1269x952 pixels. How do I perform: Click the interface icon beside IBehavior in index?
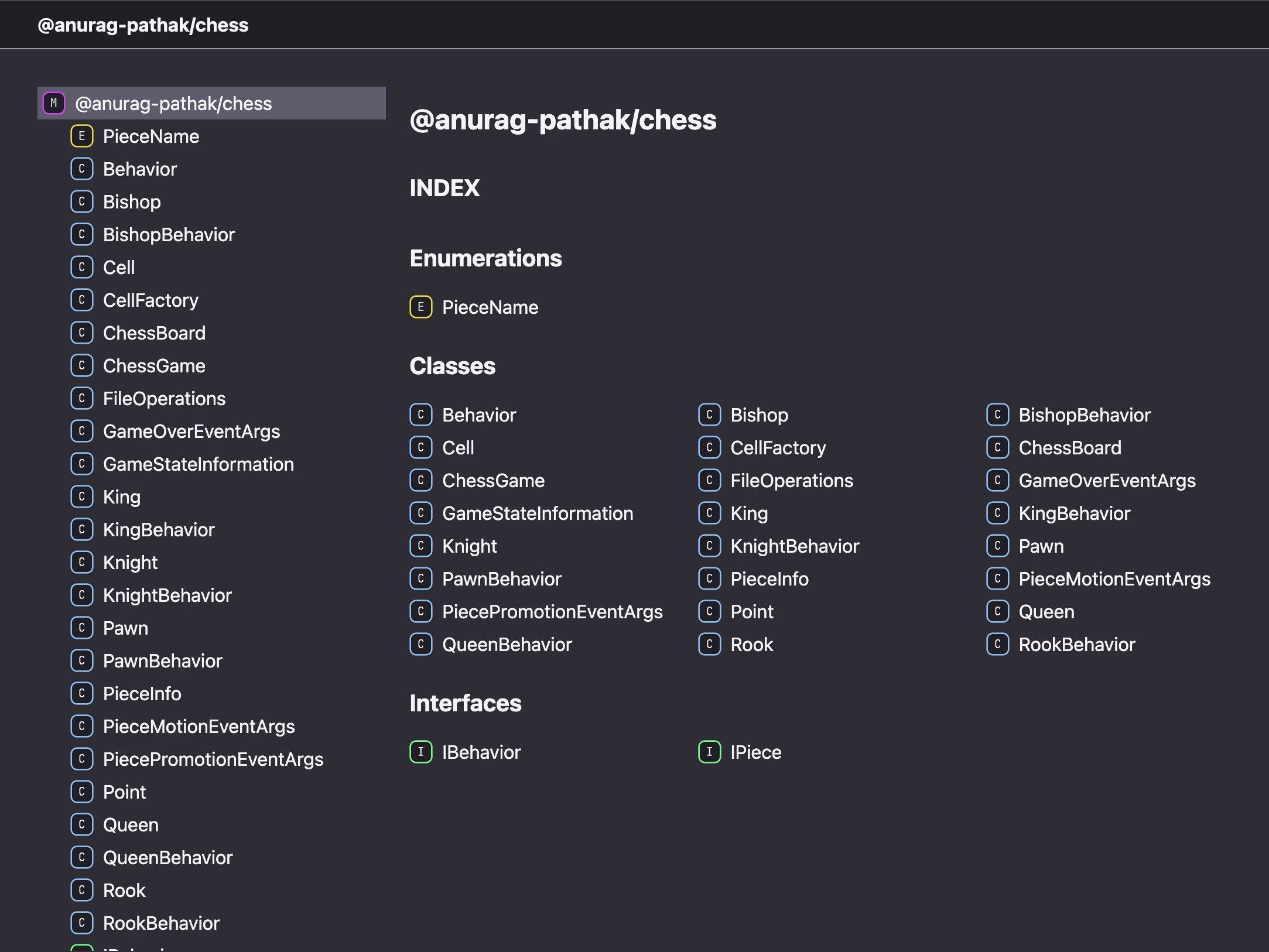(x=420, y=752)
